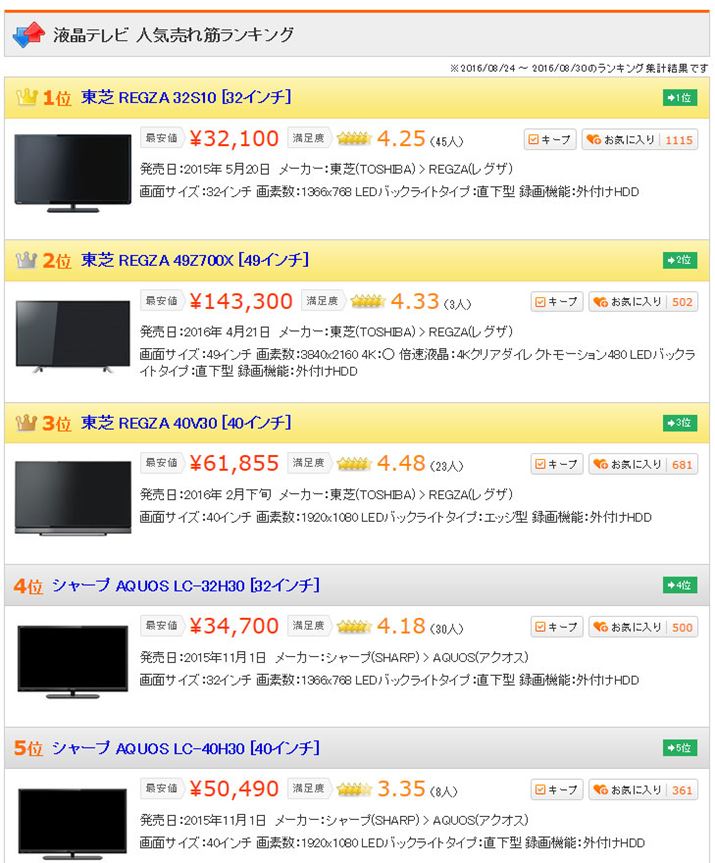Open the REGZA 32S10 TV thumbnail image
715x863 pixels.
pos(73,173)
